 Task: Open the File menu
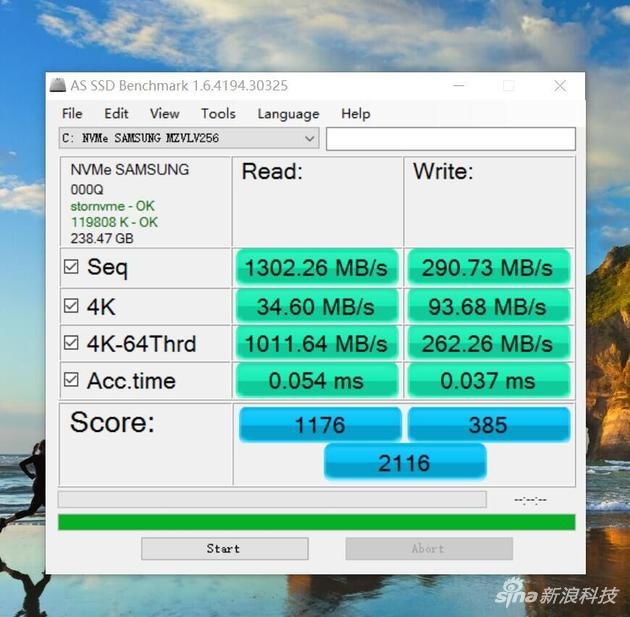(x=72, y=114)
